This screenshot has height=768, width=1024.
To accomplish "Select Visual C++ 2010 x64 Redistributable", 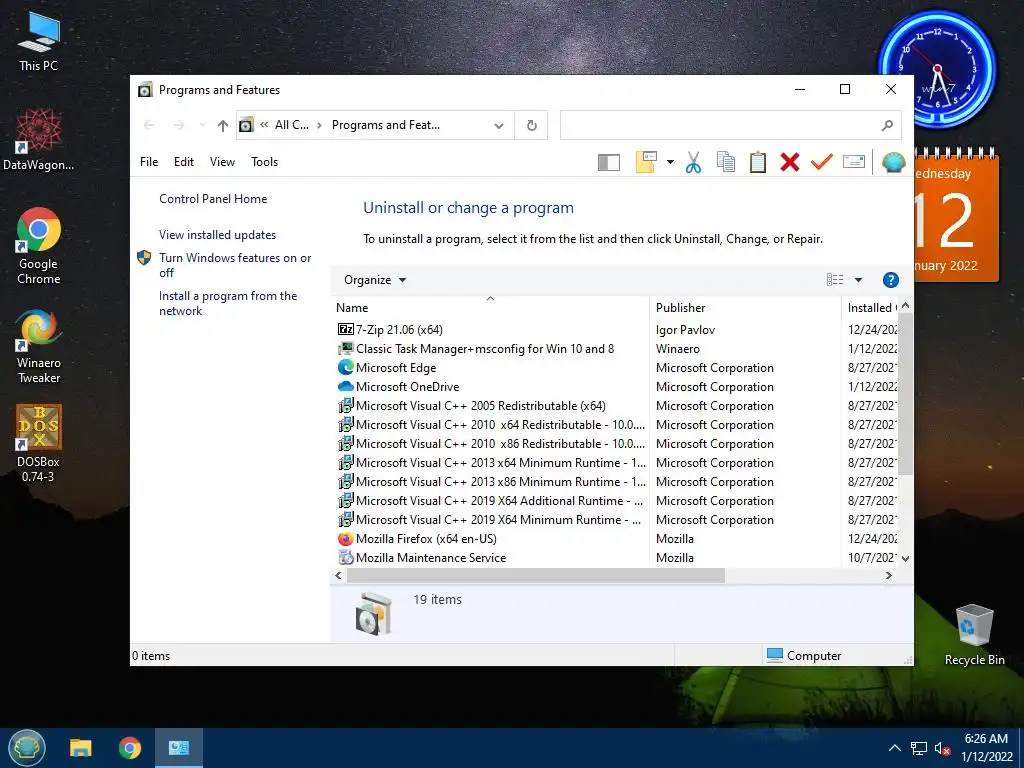I will 491,424.
